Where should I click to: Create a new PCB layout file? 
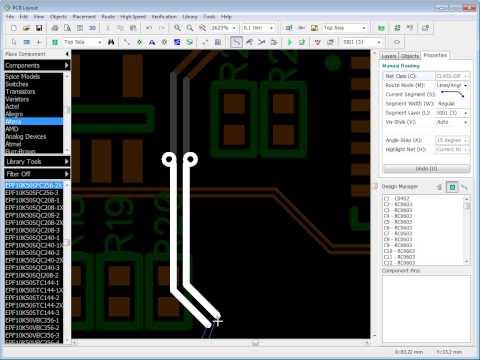coord(14,28)
